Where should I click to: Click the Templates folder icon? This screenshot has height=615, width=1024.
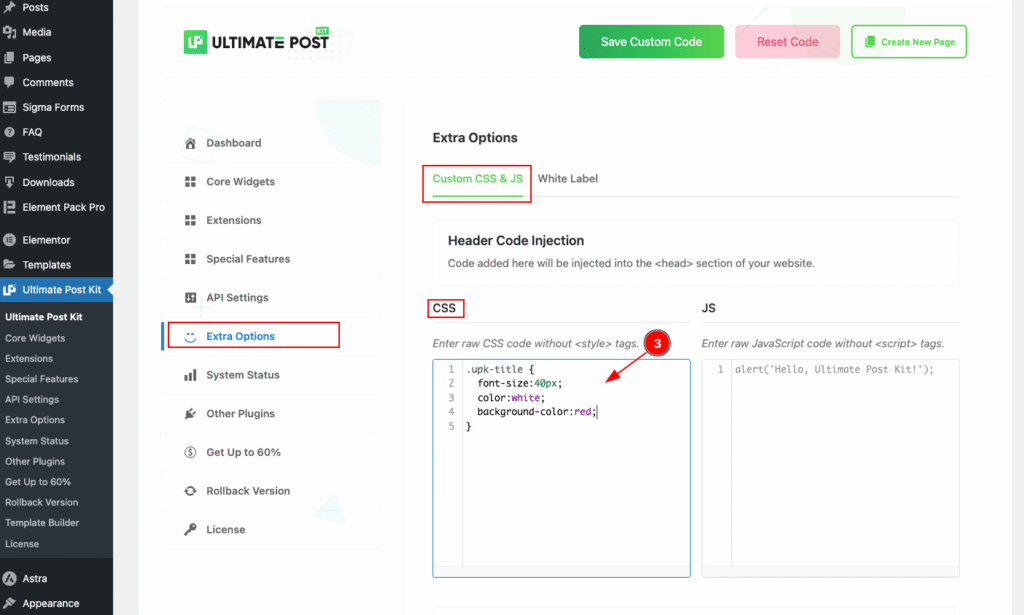click(x=10, y=264)
